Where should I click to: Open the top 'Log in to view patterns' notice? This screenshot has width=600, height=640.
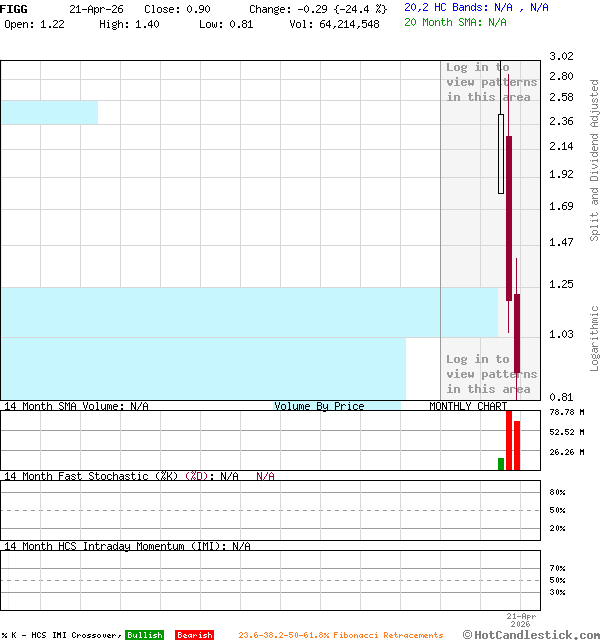(491, 82)
